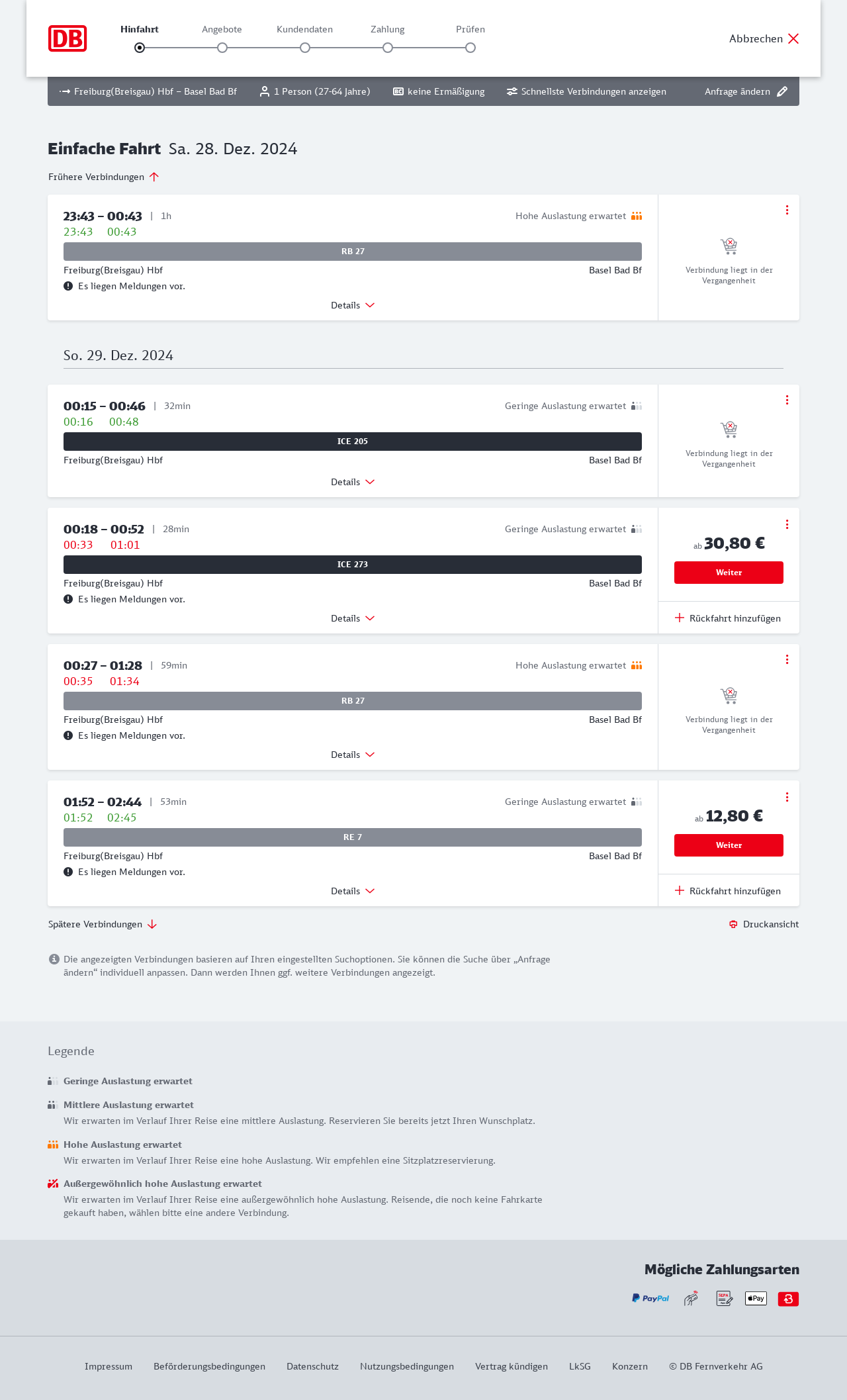Select the Hinfahrt step radio marker

point(140,48)
